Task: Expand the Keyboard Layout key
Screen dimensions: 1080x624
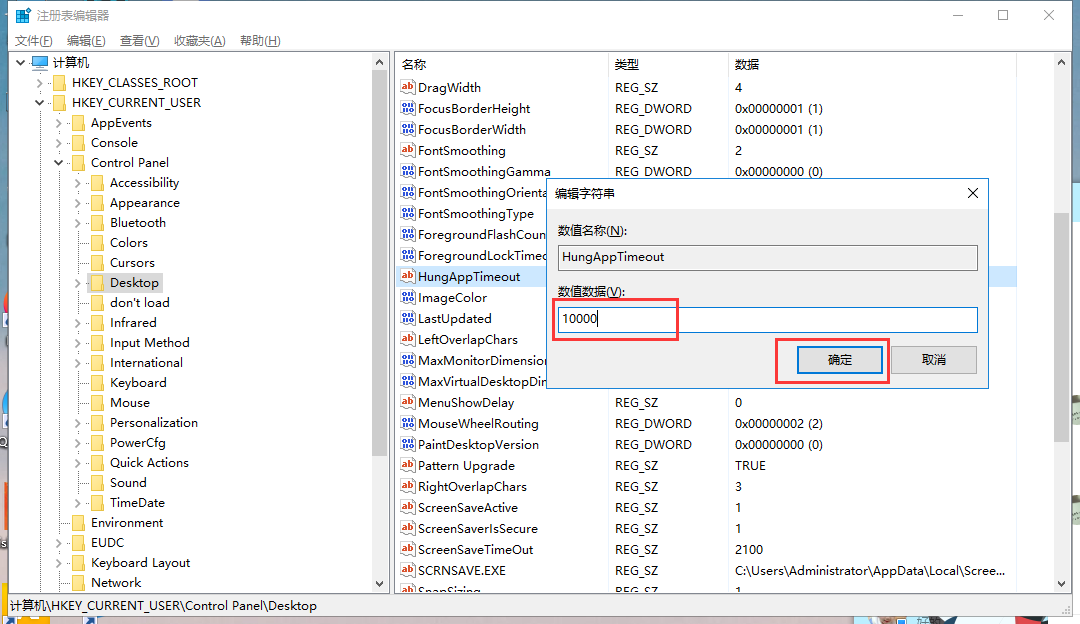Action: (x=59, y=563)
